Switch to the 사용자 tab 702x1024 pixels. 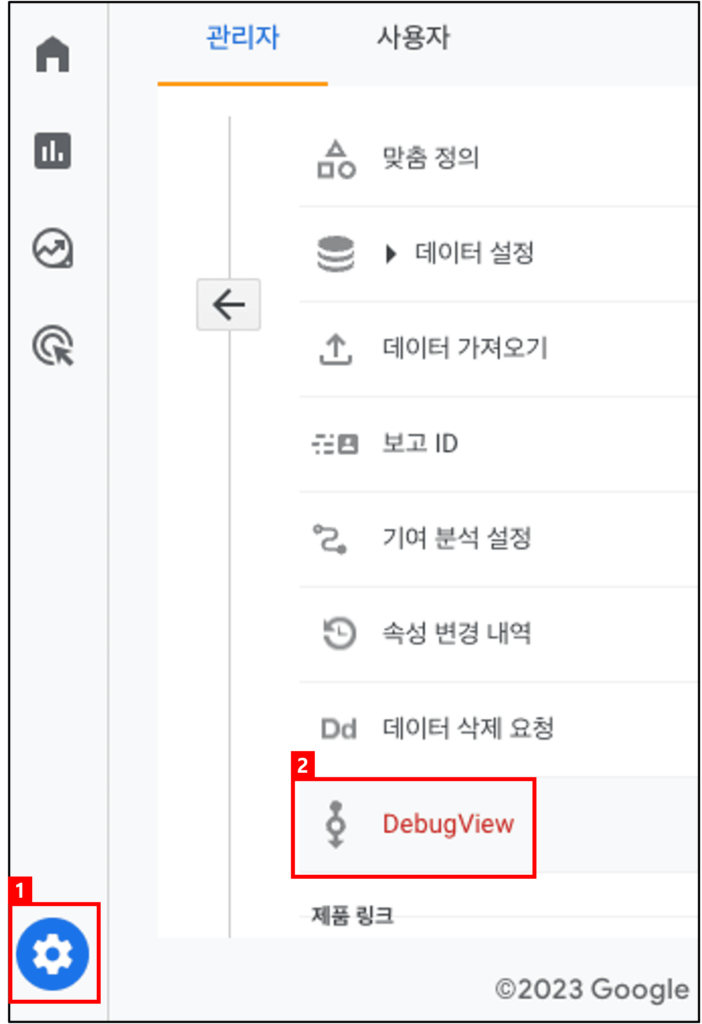point(413,37)
